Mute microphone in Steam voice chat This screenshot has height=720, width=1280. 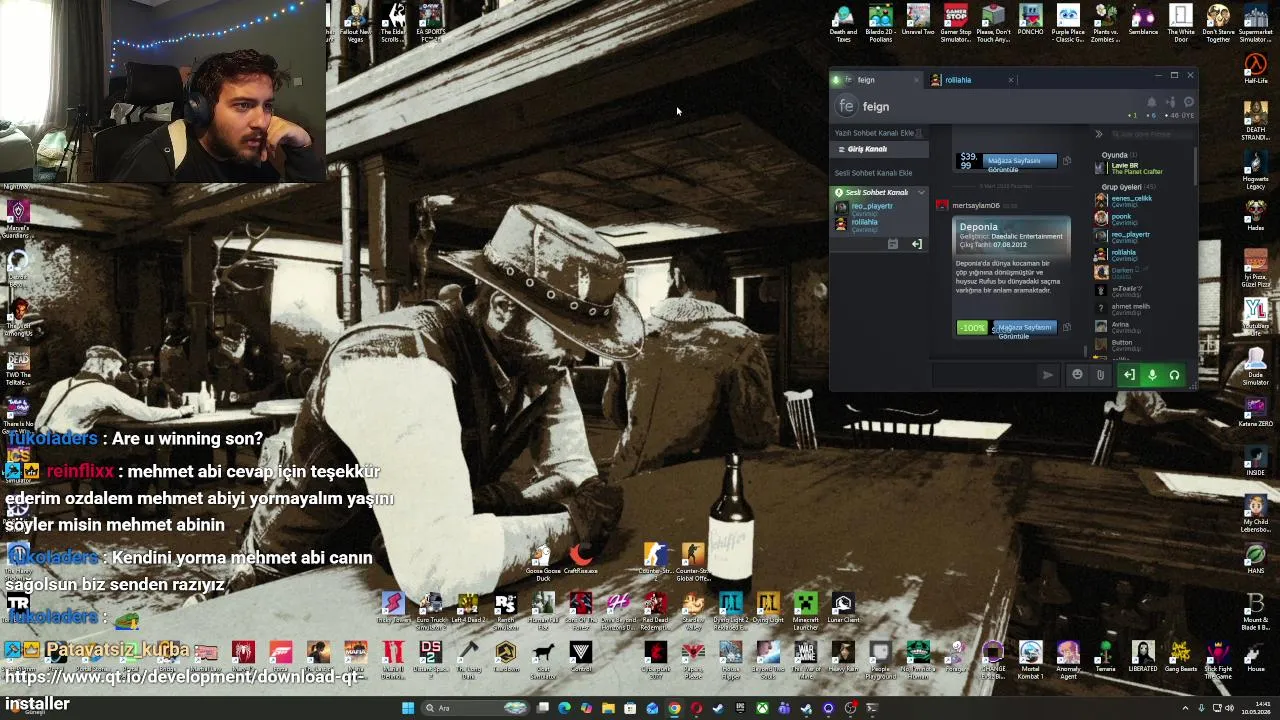click(x=1152, y=375)
